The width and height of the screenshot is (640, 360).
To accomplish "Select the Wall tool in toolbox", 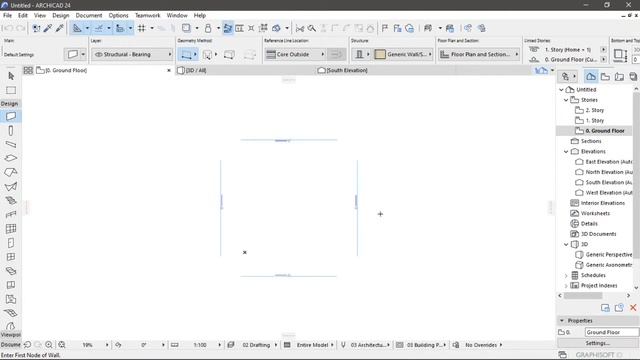I will tap(11, 116).
